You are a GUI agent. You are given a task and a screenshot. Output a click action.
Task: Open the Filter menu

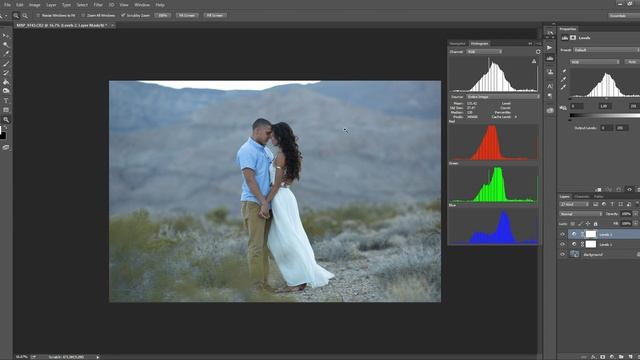[98, 5]
